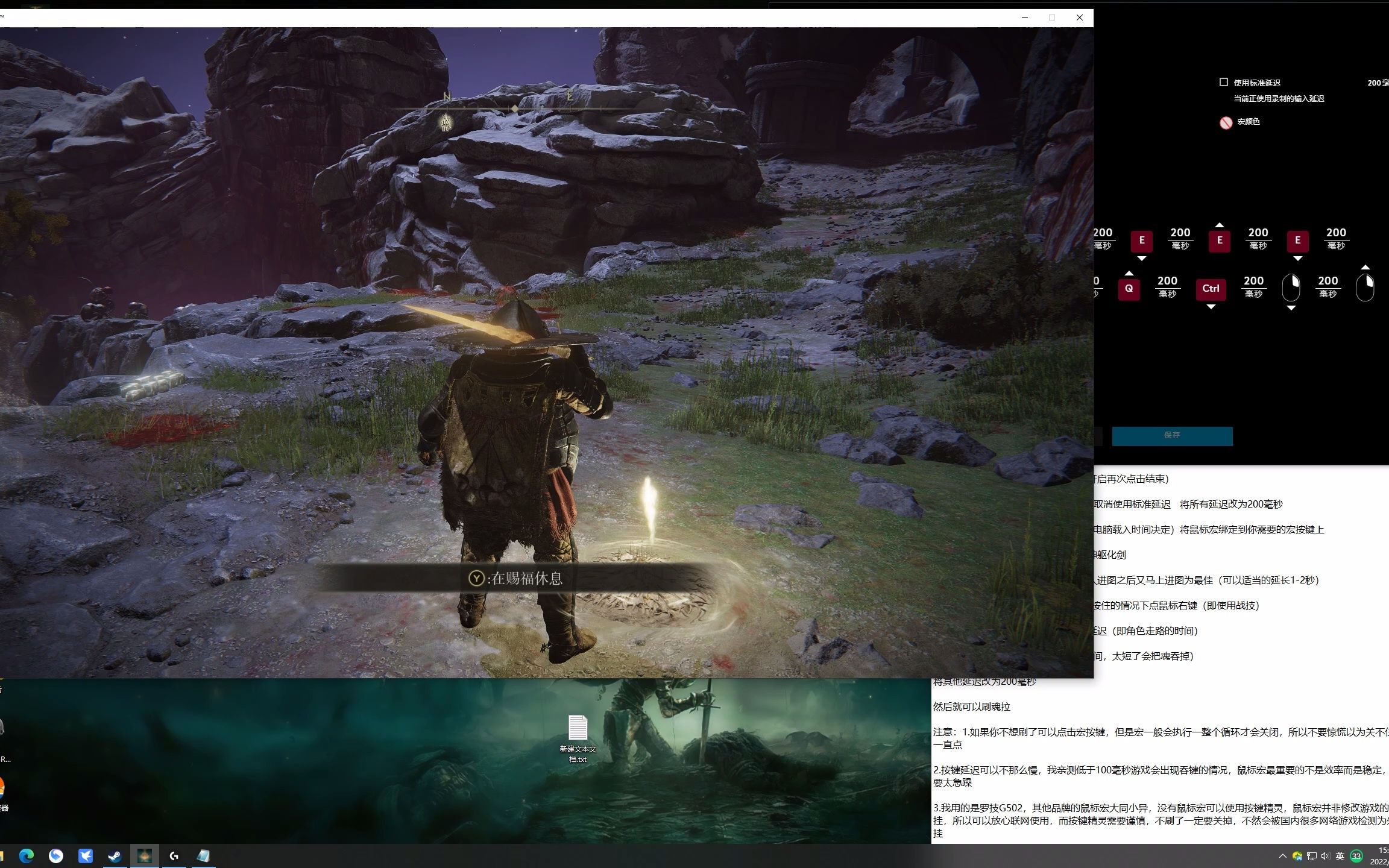The height and width of the screenshot is (868, 1389).
Task: Select the leftmost E key-down macro step
Action: click(1141, 240)
